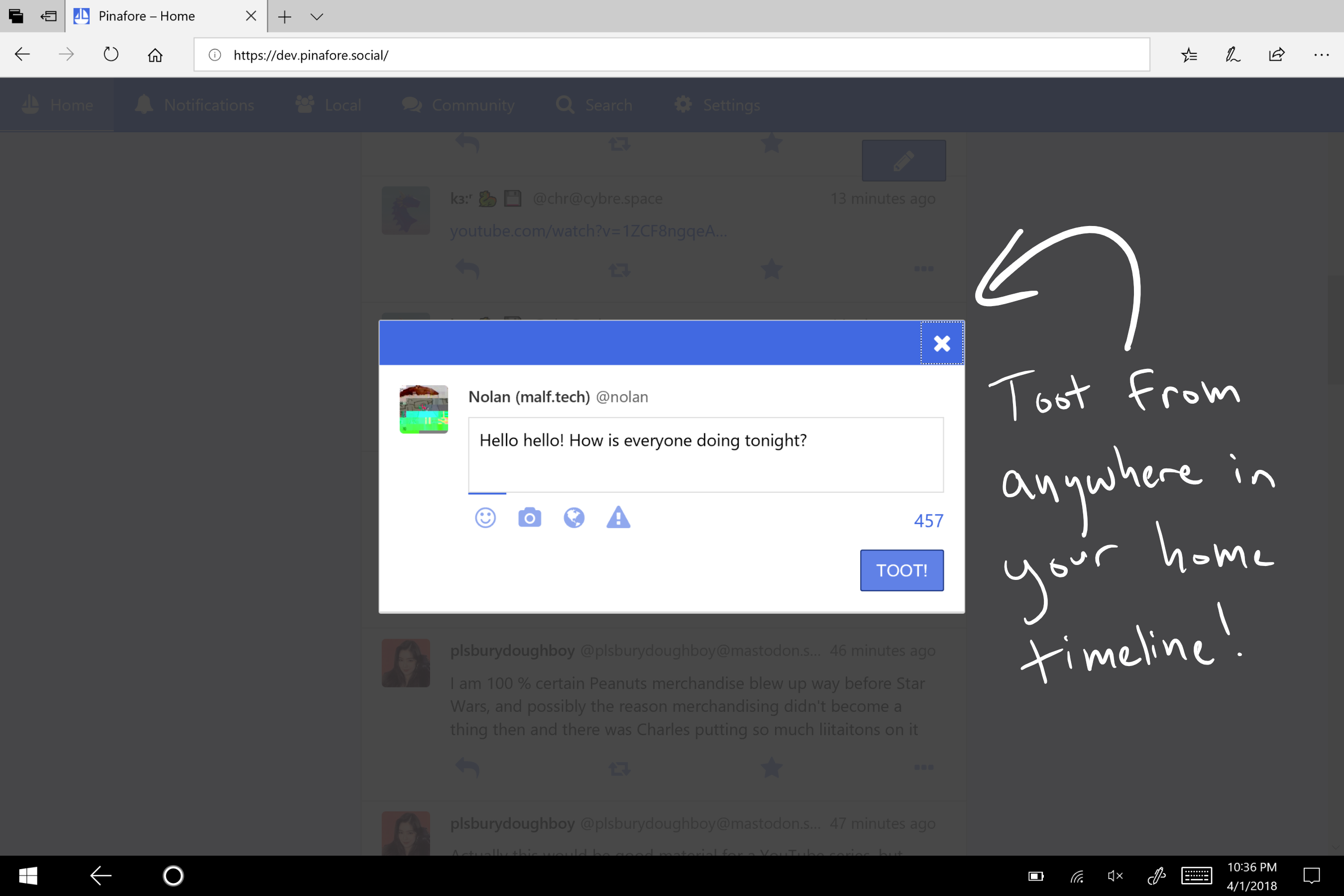
Task: Click the share page icon
Action: coord(1277,55)
